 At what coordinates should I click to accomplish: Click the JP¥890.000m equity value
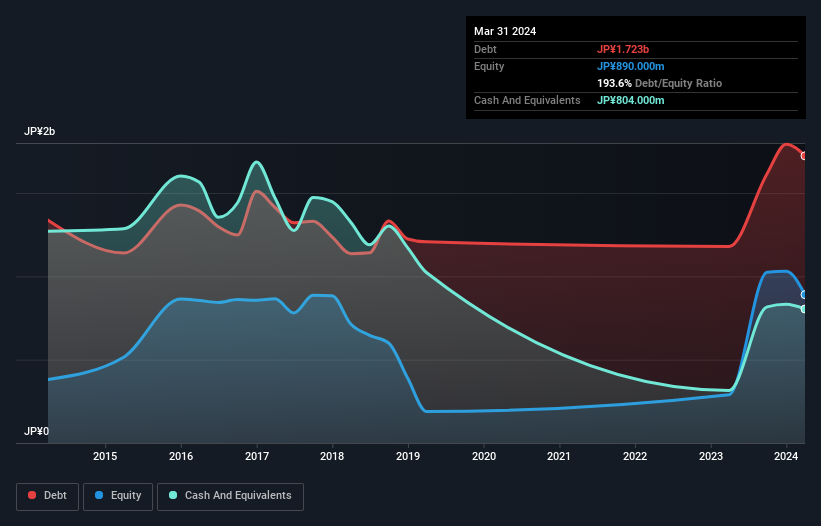[x=630, y=66]
